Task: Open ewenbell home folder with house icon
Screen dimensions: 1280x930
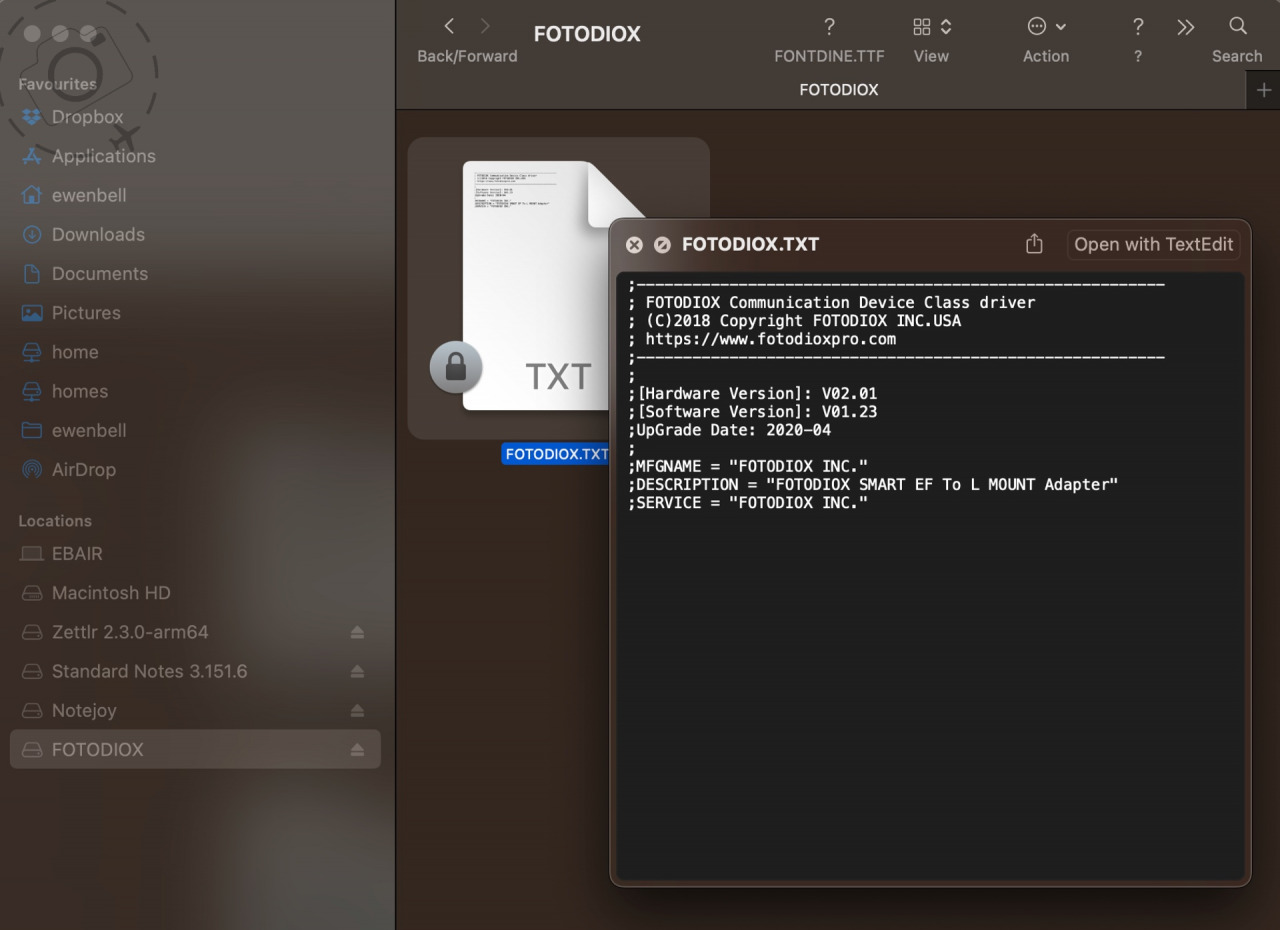Action: point(89,195)
